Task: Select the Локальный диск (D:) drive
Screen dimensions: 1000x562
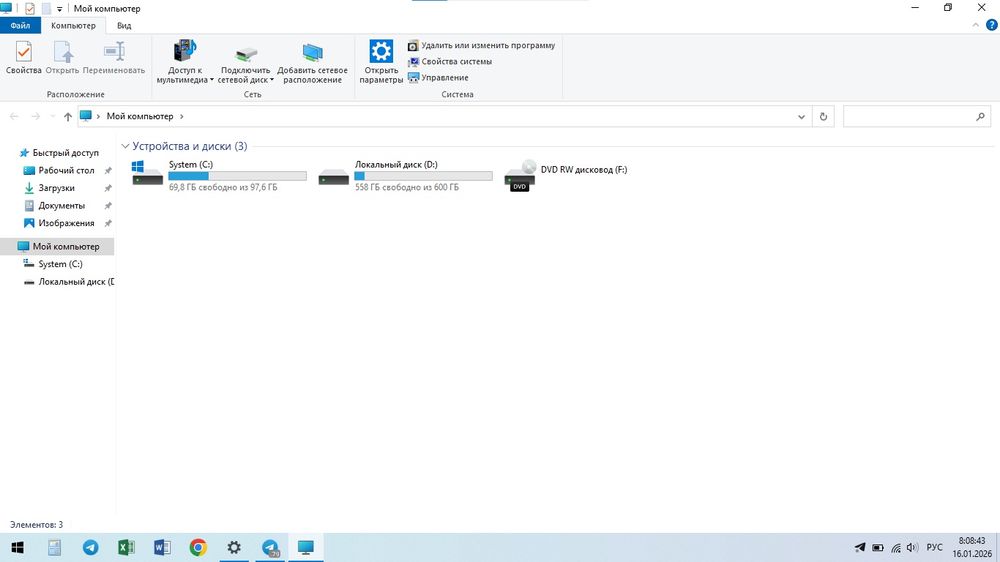Action: [x=405, y=174]
